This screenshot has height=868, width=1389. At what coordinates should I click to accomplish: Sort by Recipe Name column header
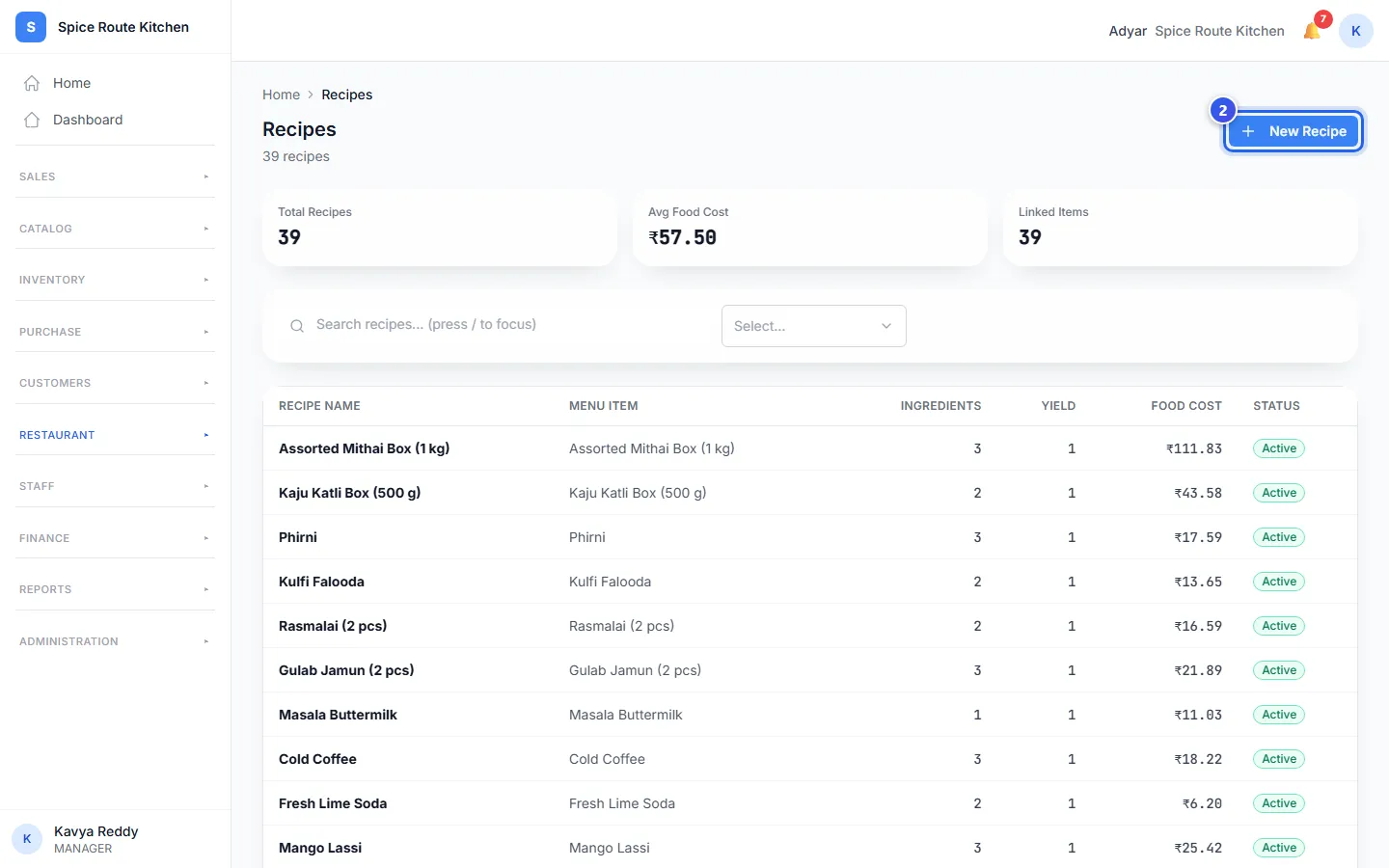click(319, 406)
